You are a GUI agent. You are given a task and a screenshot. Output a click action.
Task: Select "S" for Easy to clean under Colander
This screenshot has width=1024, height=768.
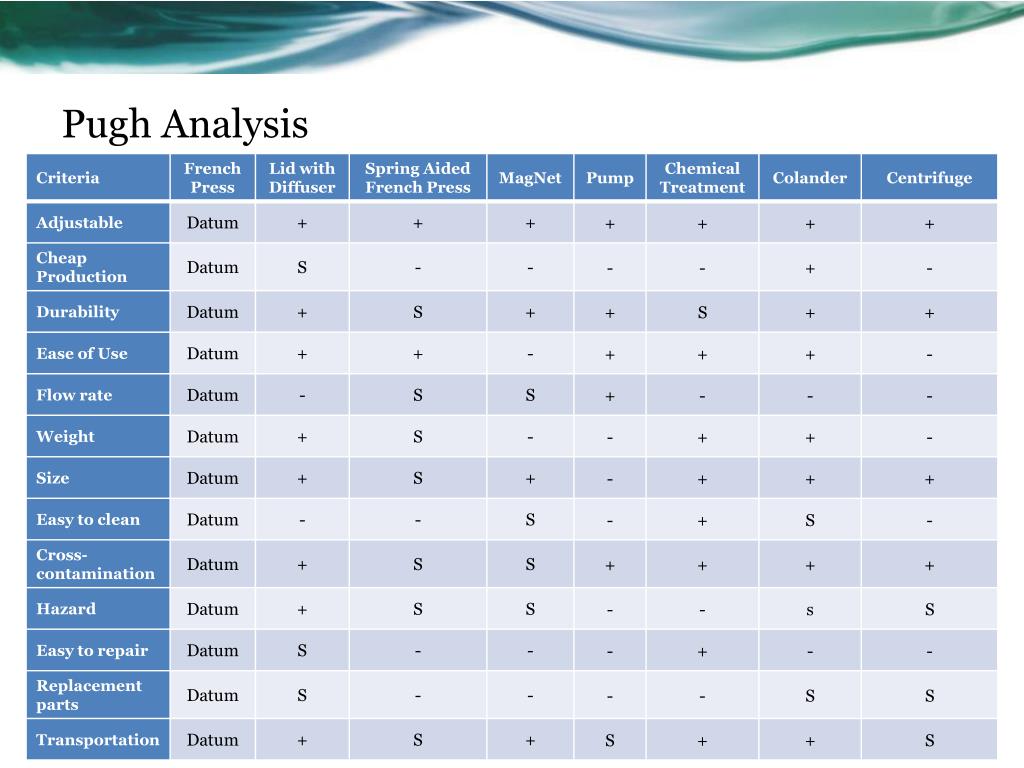[810, 520]
